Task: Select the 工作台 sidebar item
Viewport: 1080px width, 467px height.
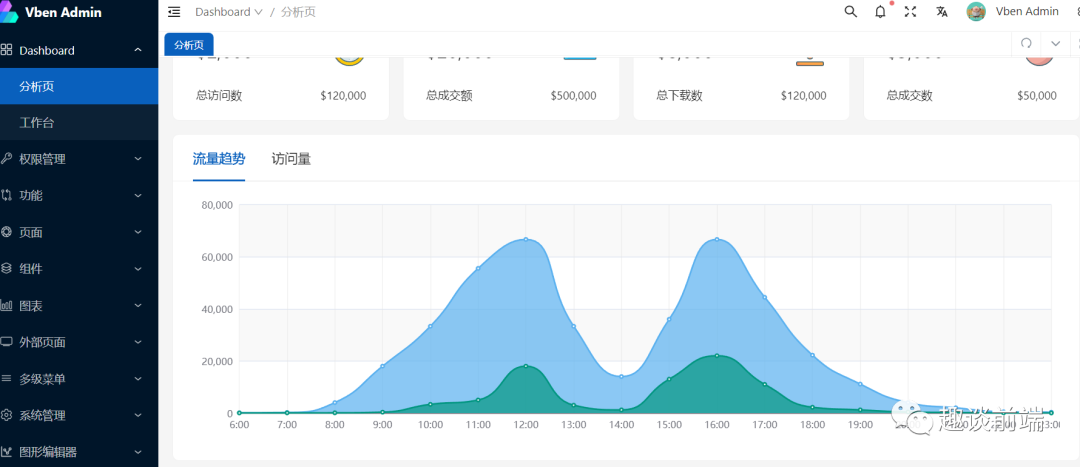Action: 79,123
